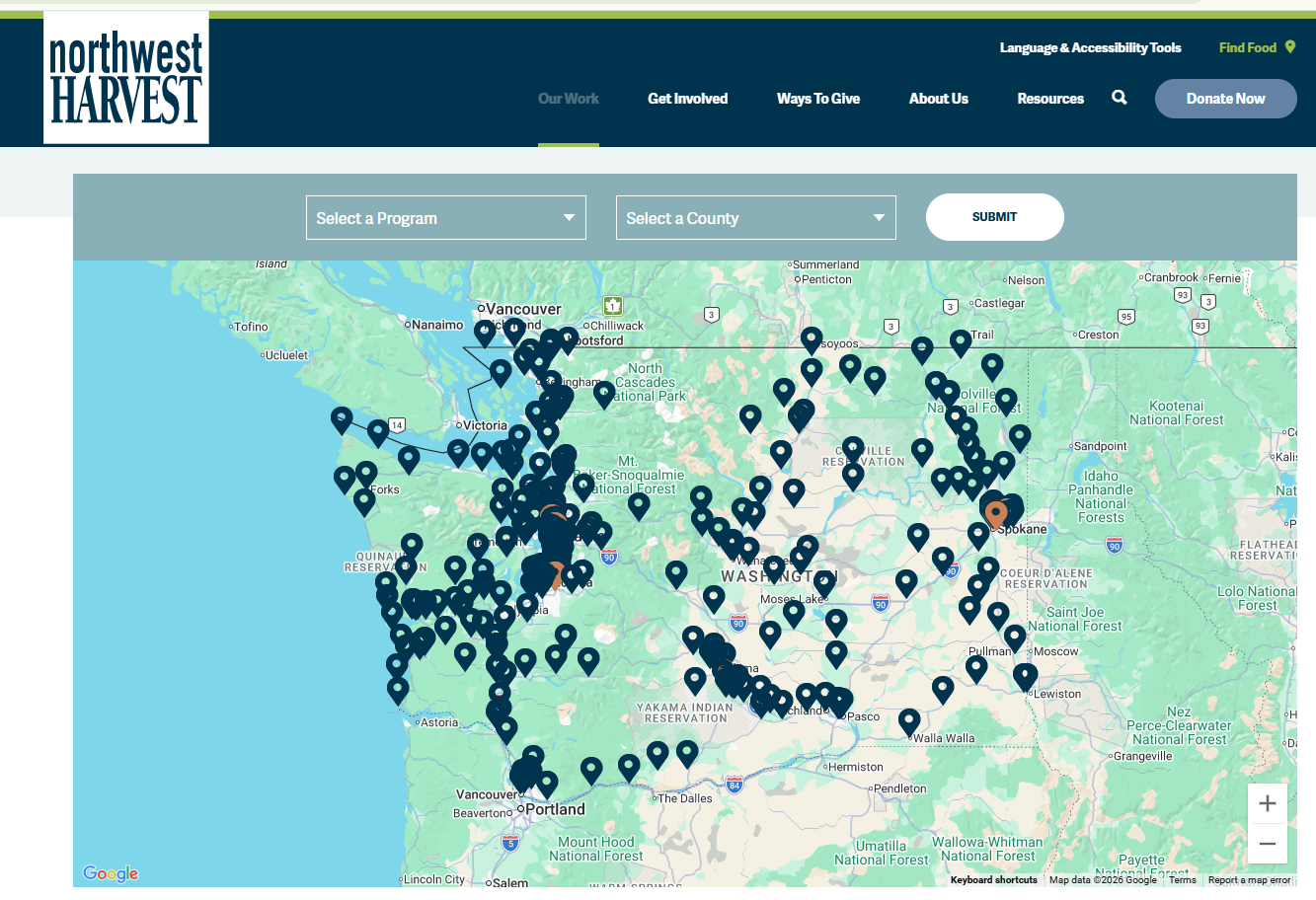Click the Donate Now button
The height and width of the screenshot is (900, 1316).
point(1226,99)
